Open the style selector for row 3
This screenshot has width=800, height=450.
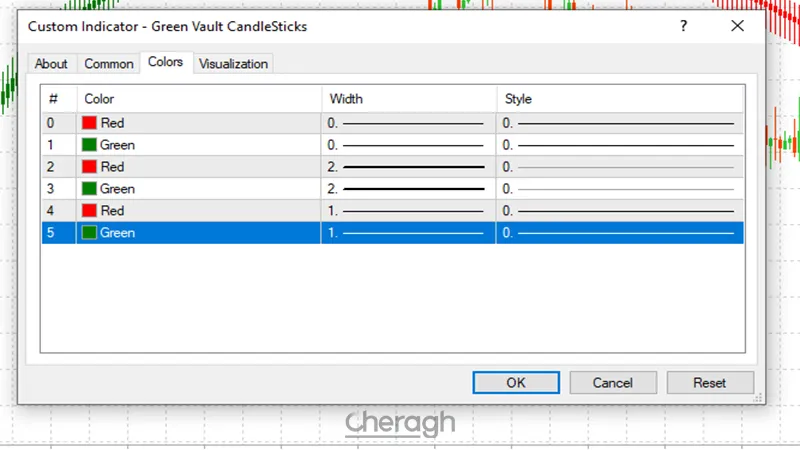pos(619,189)
